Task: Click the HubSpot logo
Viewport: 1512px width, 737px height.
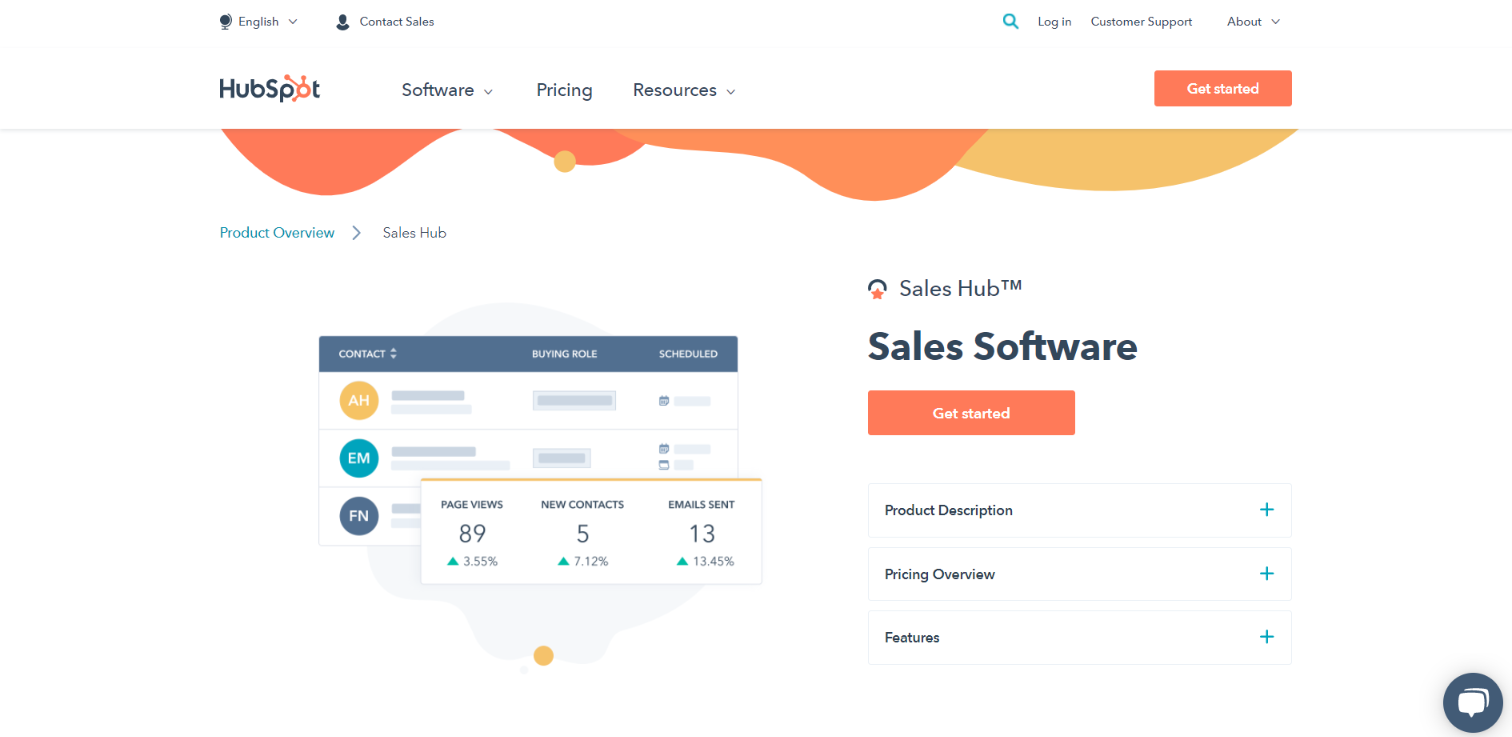Action: click(270, 89)
